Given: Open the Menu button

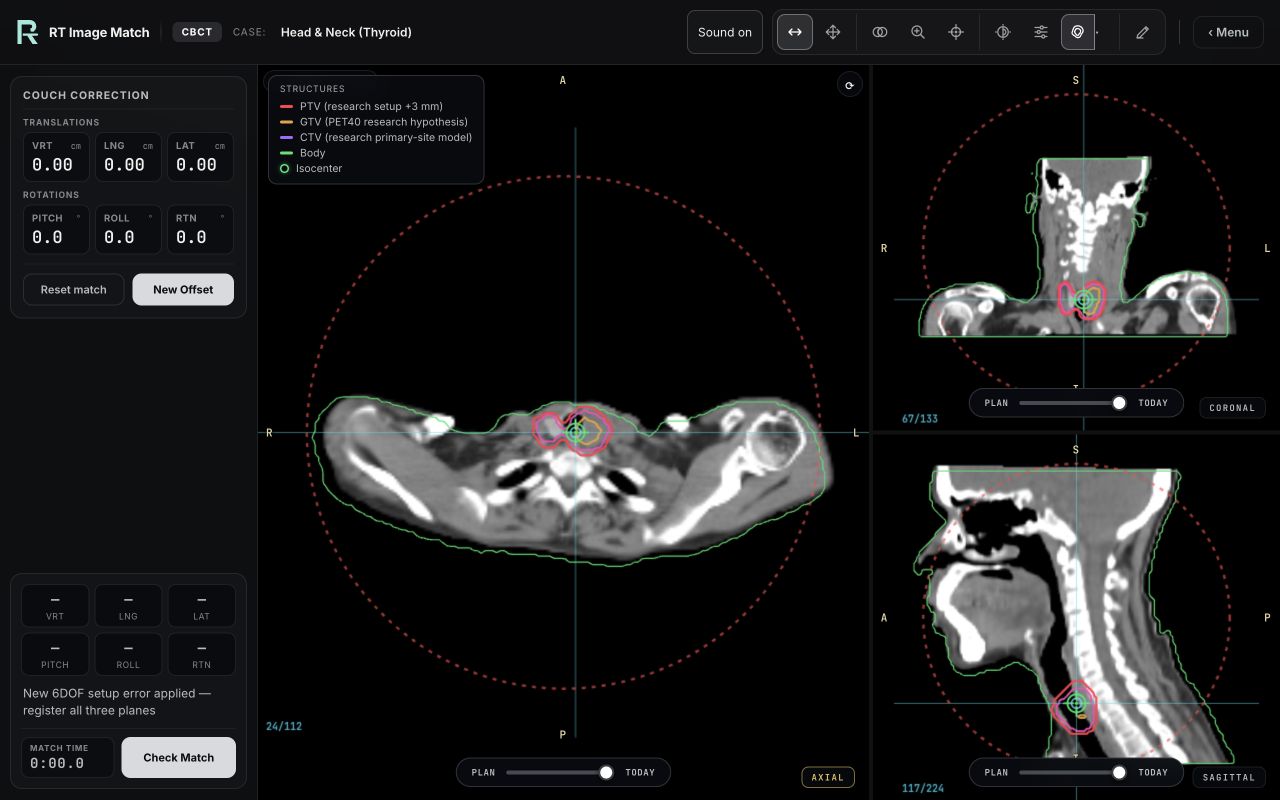Looking at the screenshot, I should coord(1228,32).
